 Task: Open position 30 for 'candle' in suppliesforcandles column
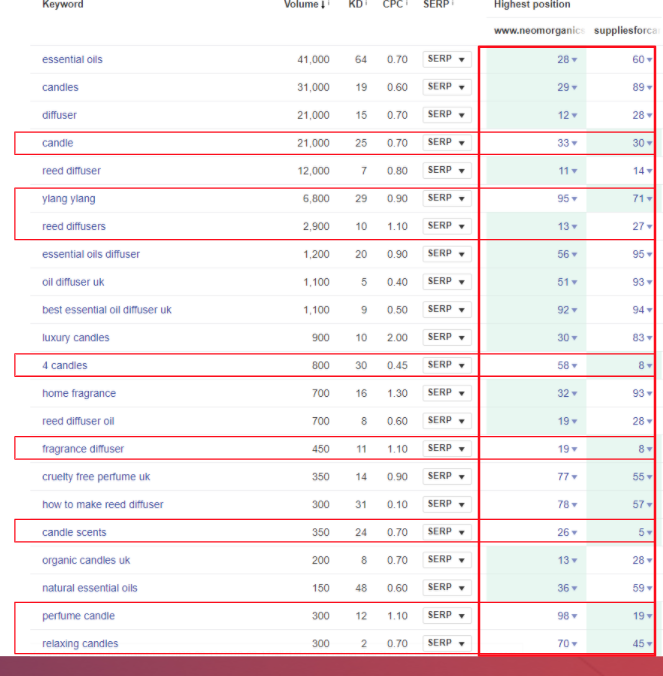(x=642, y=143)
